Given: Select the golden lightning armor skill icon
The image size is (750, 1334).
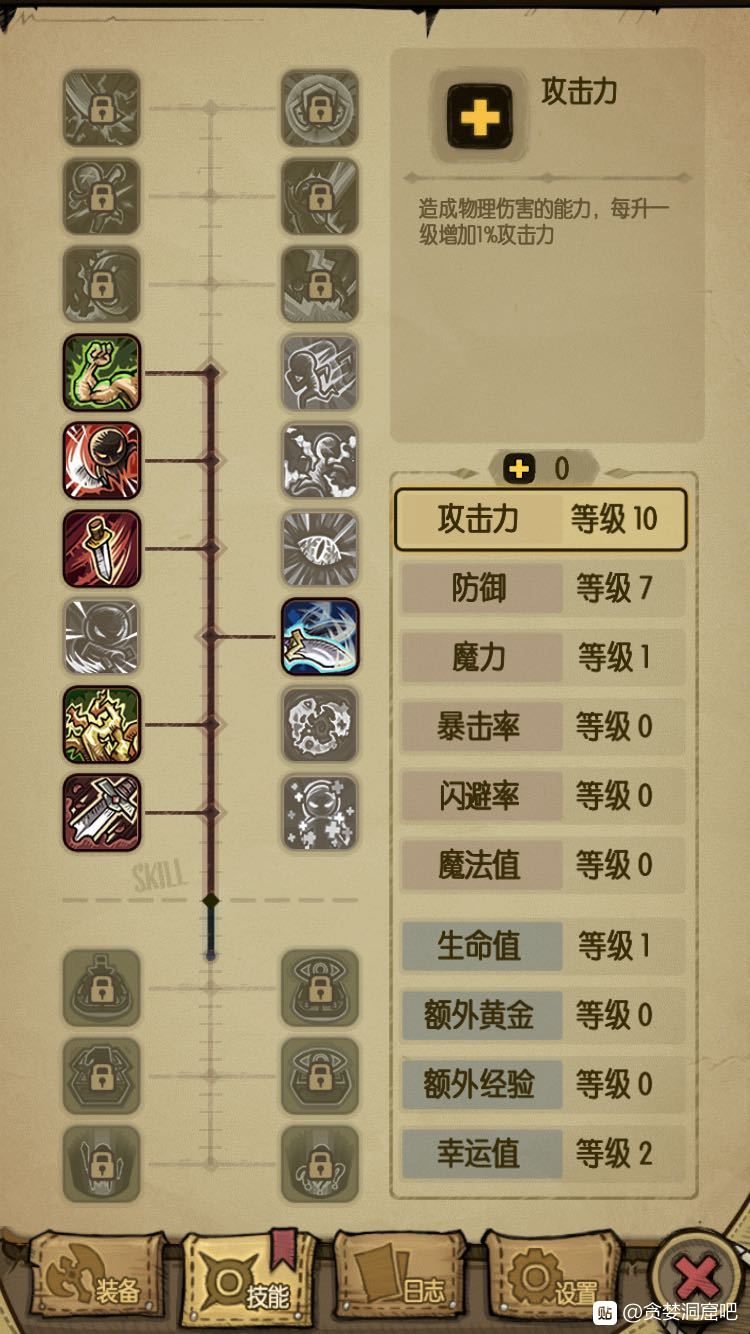Looking at the screenshot, I should (102, 725).
